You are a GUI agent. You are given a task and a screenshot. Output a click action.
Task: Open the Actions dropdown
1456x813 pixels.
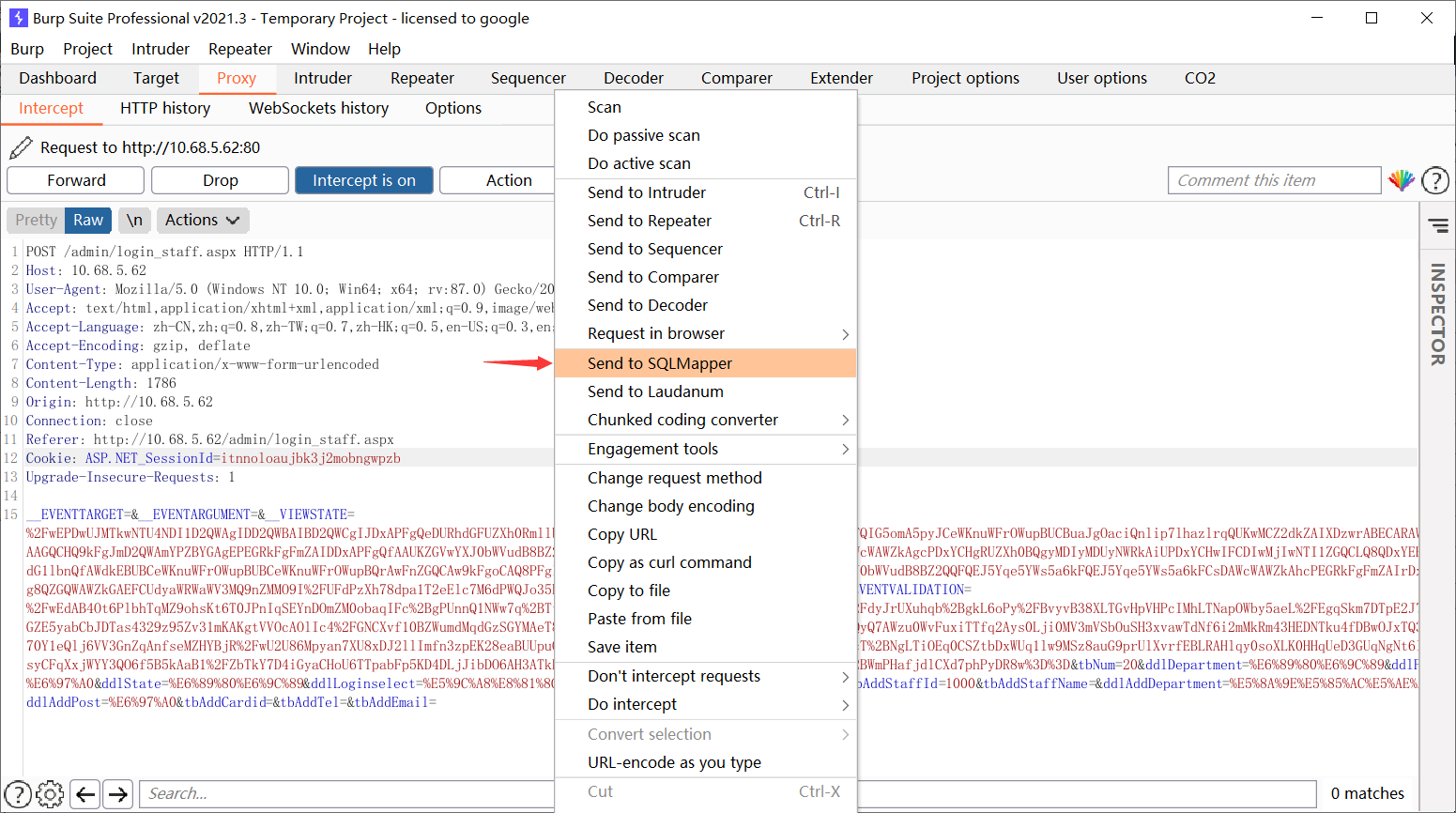(x=203, y=220)
